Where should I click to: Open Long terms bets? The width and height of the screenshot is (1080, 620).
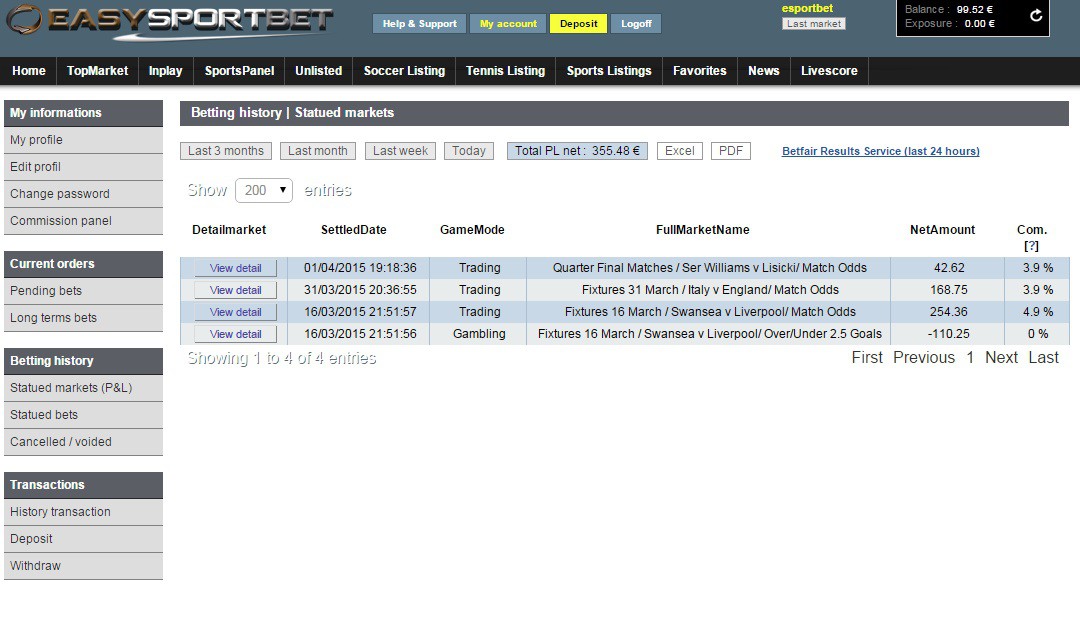coord(83,318)
